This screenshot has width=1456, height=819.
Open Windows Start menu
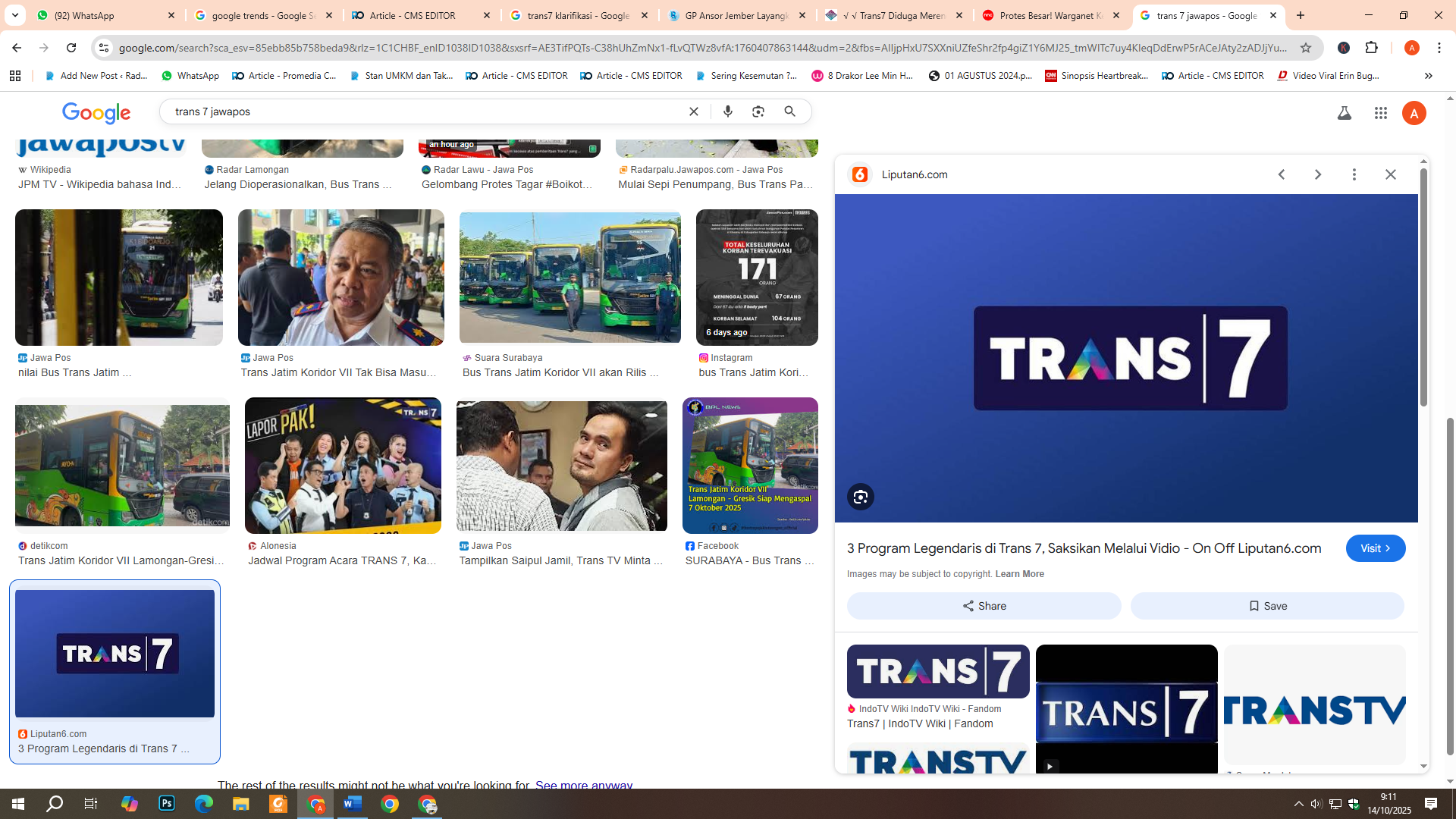click(x=18, y=804)
